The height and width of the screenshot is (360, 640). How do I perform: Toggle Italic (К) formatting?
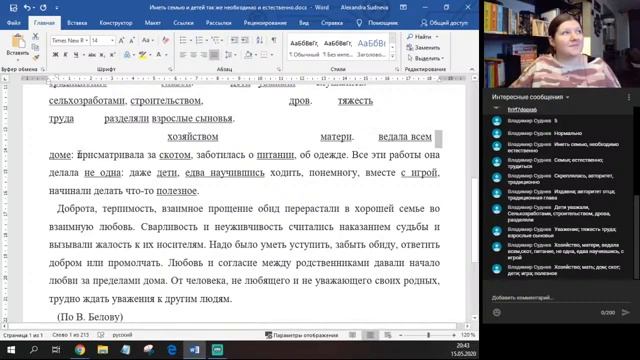[x=65, y=55]
